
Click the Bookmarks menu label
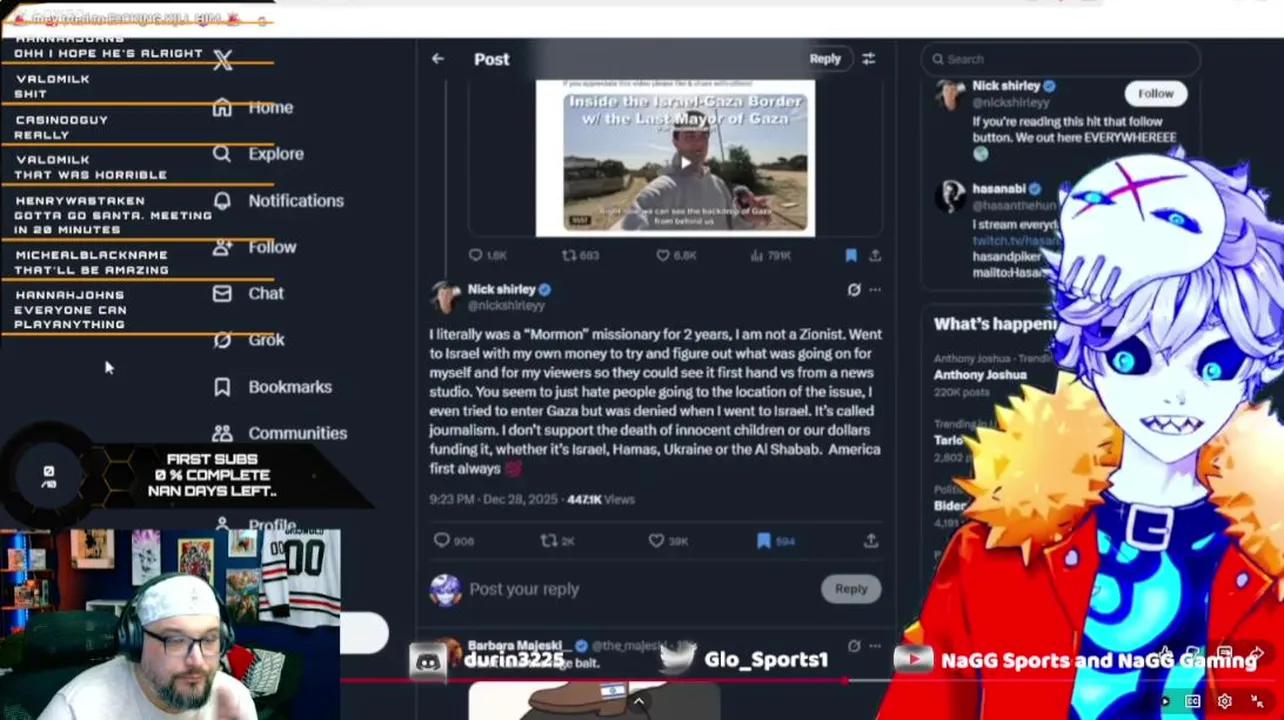coord(290,387)
